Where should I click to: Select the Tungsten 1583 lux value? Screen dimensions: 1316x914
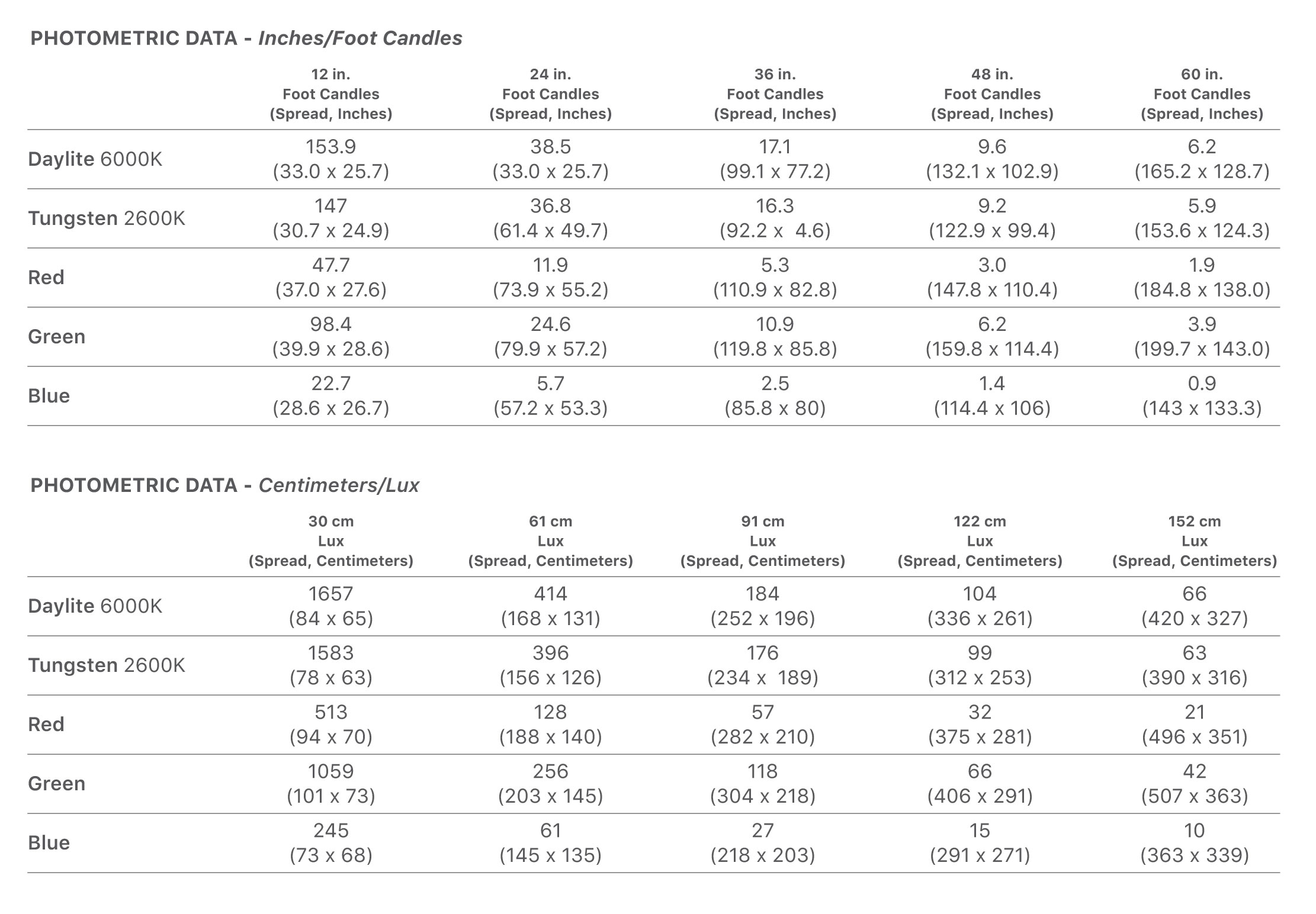pyautogui.click(x=330, y=653)
